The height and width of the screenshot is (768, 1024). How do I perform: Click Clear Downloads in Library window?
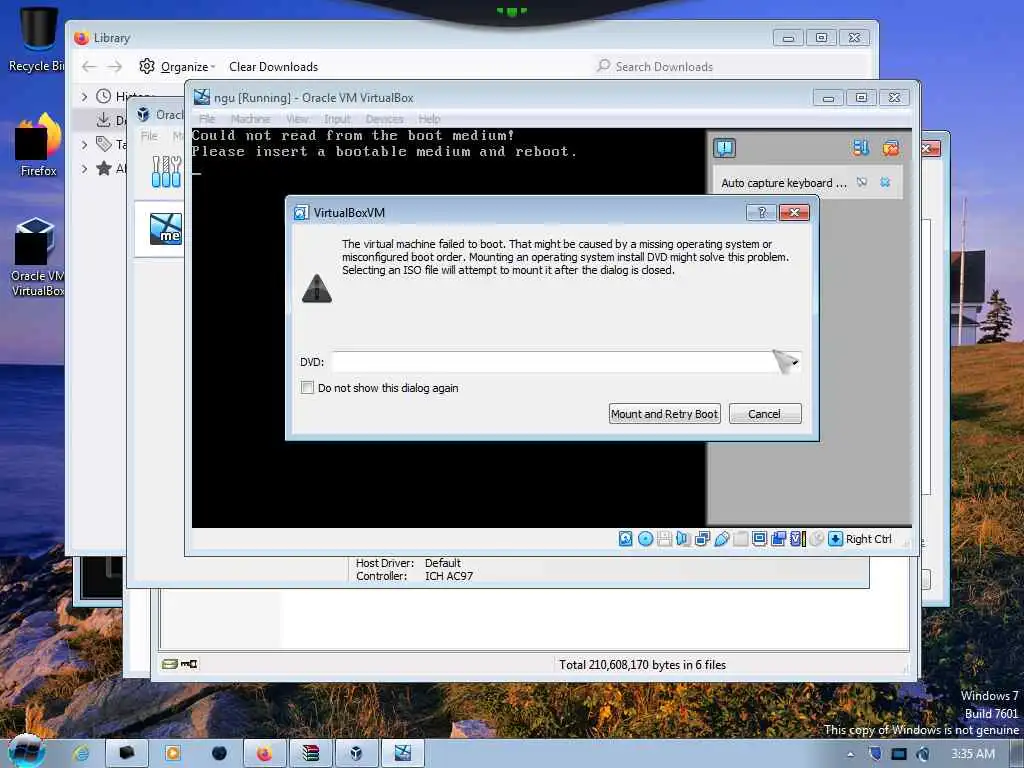point(273,67)
